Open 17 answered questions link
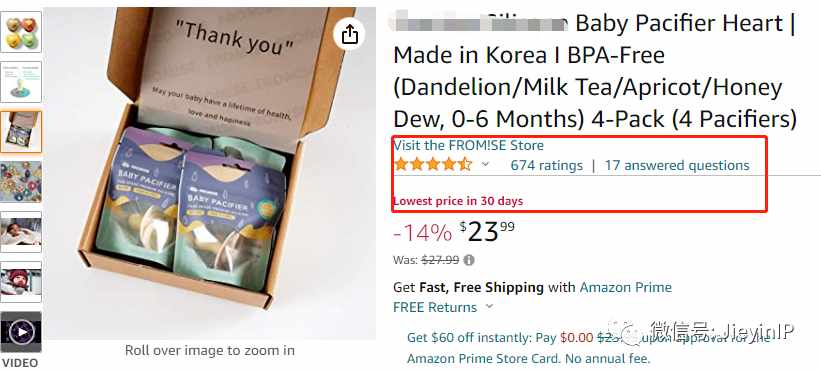 pyautogui.click(x=677, y=165)
